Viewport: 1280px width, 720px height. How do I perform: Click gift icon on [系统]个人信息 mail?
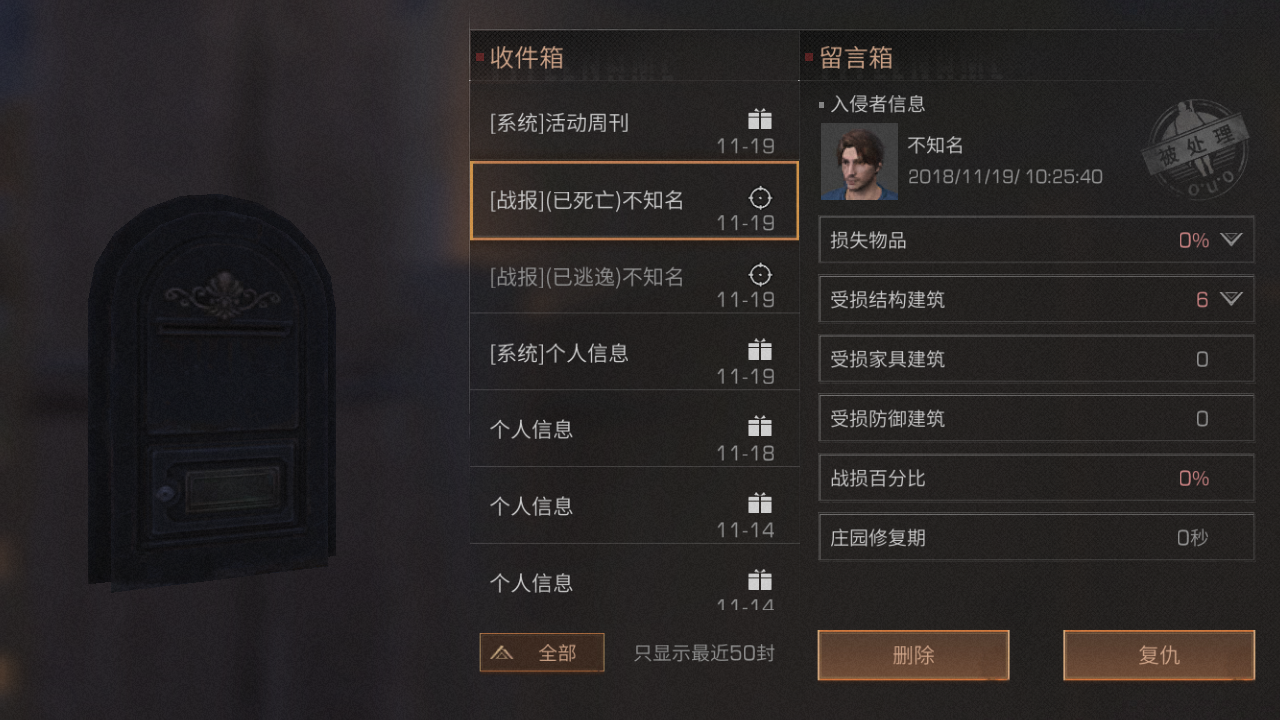(760, 350)
